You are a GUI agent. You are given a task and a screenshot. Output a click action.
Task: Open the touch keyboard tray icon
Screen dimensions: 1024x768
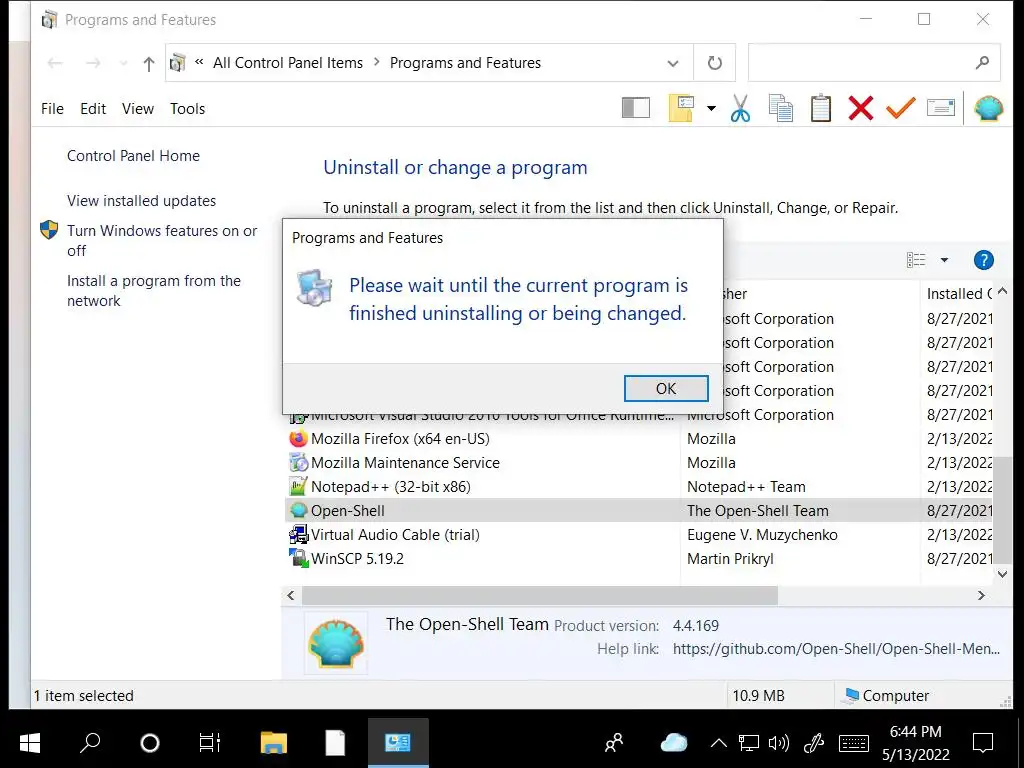click(x=854, y=743)
